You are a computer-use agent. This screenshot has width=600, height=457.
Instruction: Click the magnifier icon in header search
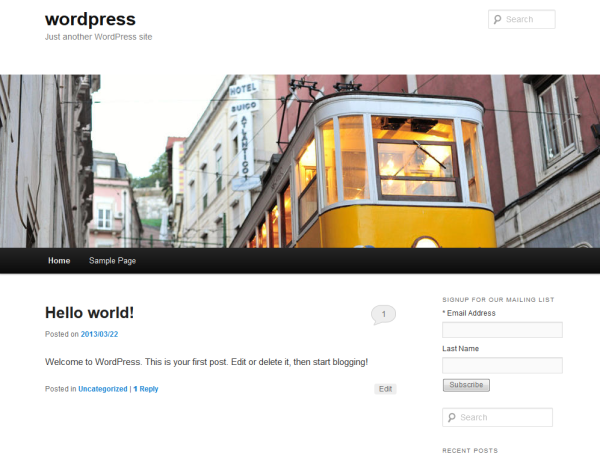click(x=497, y=19)
